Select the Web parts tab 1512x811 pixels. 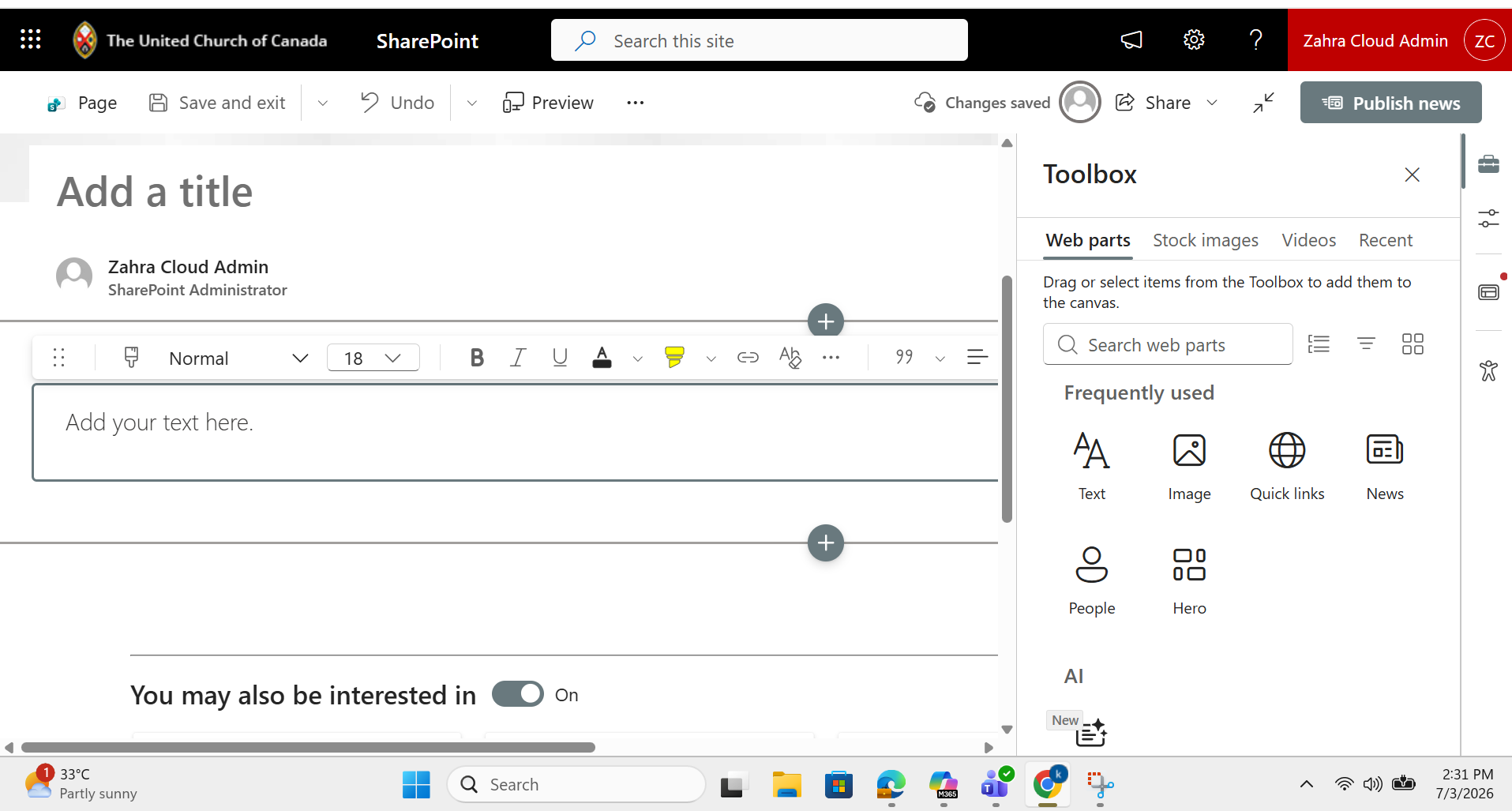pyautogui.click(x=1088, y=240)
